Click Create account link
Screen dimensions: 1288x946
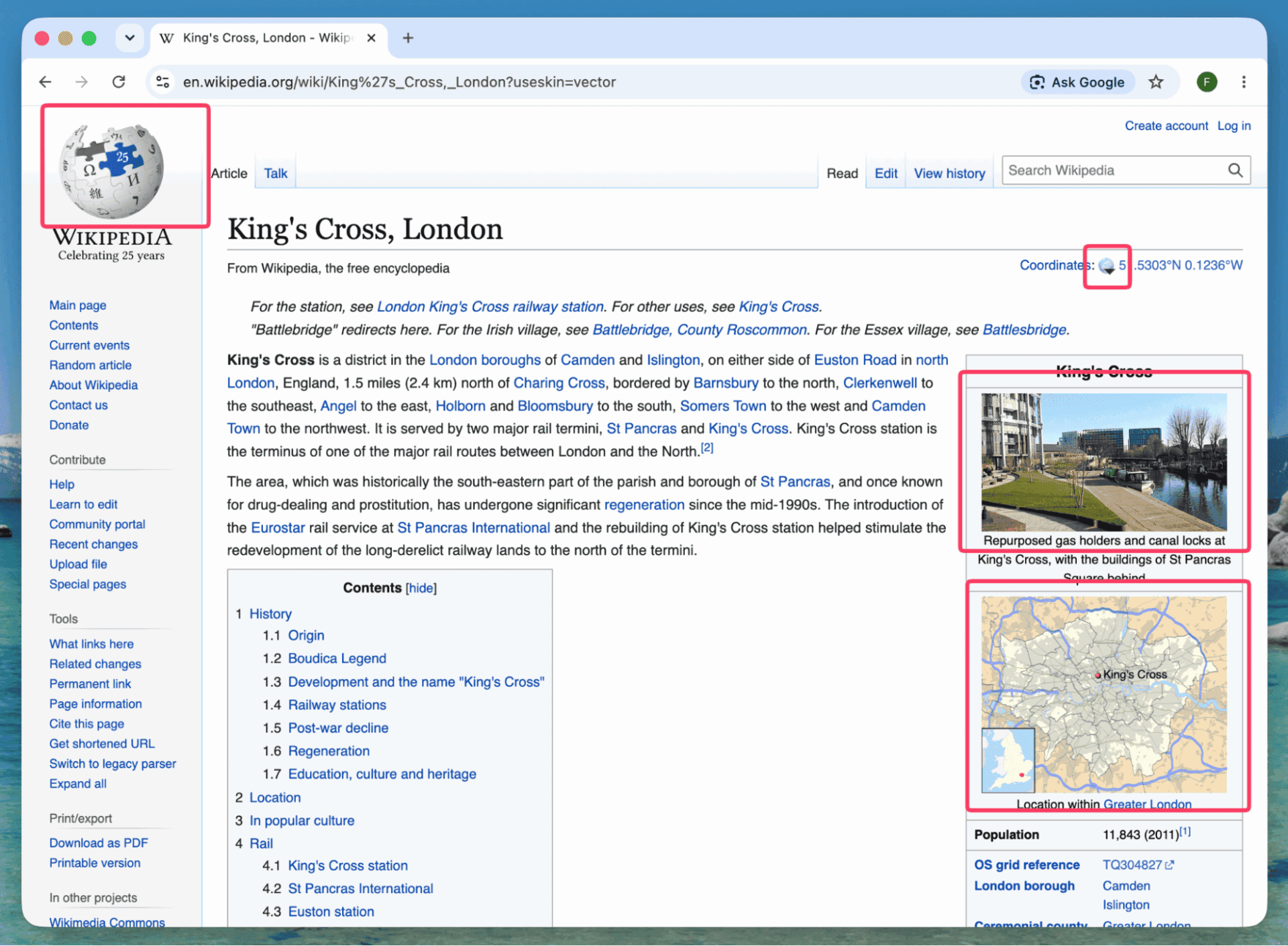tap(1166, 125)
